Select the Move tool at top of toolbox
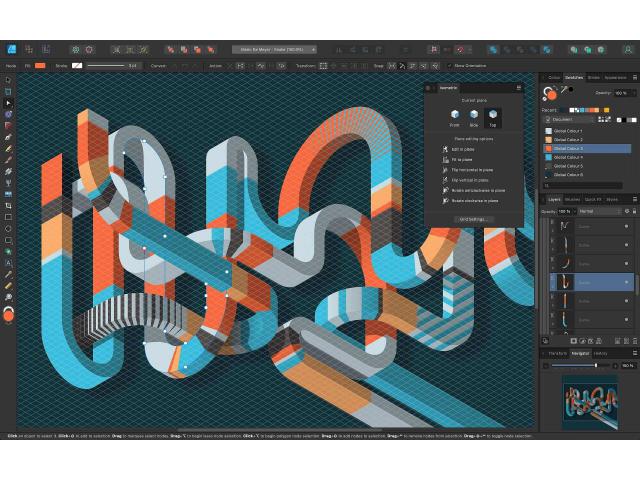The image size is (640, 480). [8, 80]
